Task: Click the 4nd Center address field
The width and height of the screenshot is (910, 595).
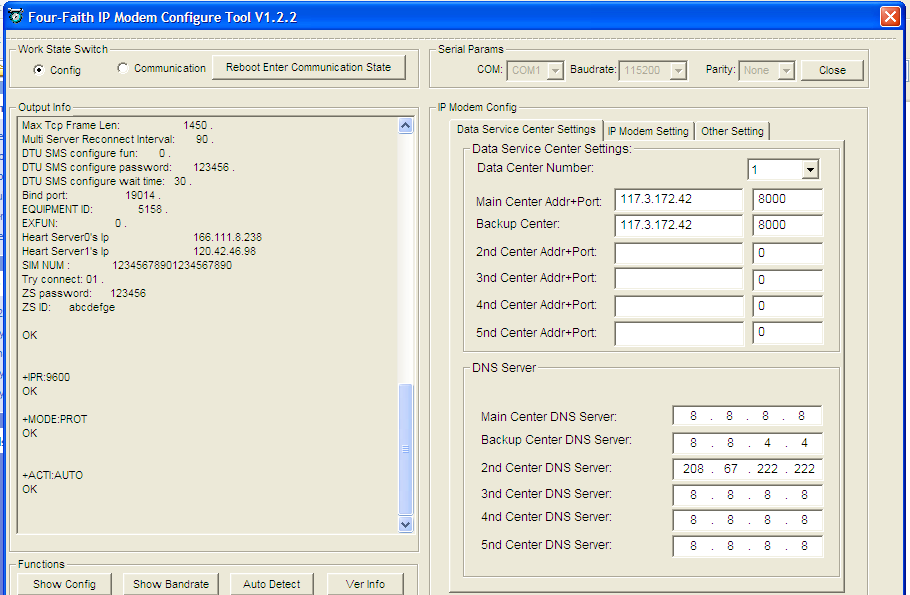Action: pyautogui.click(x=678, y=306)
